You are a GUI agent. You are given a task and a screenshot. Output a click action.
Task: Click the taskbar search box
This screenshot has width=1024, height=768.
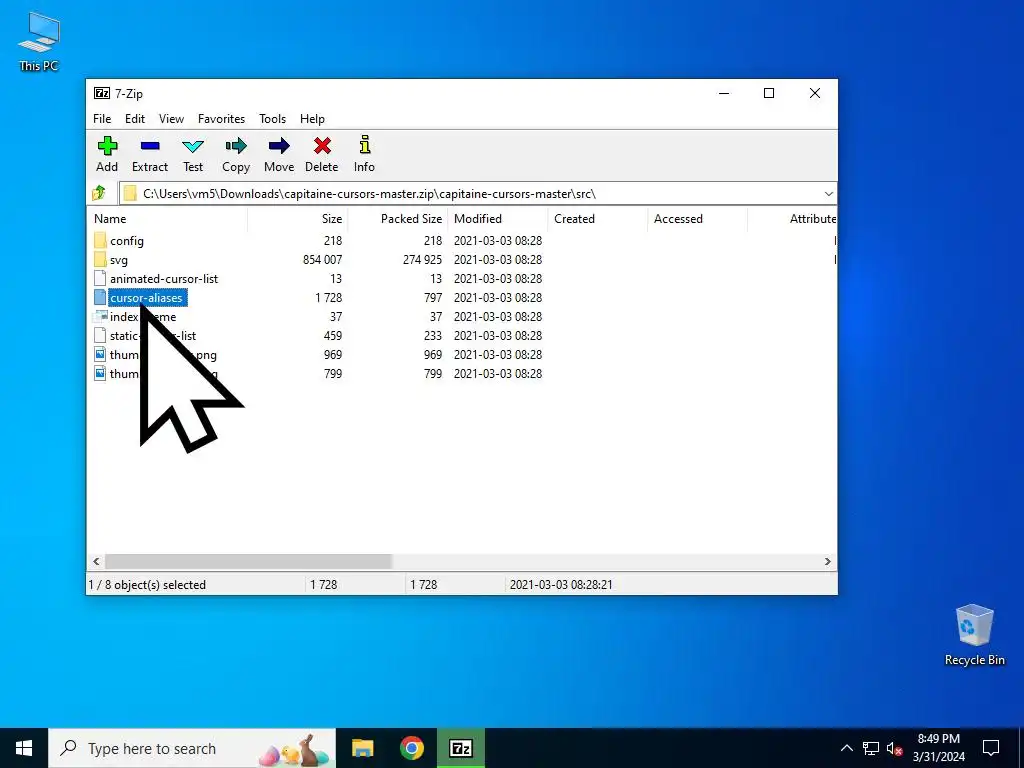coord(192,748)
